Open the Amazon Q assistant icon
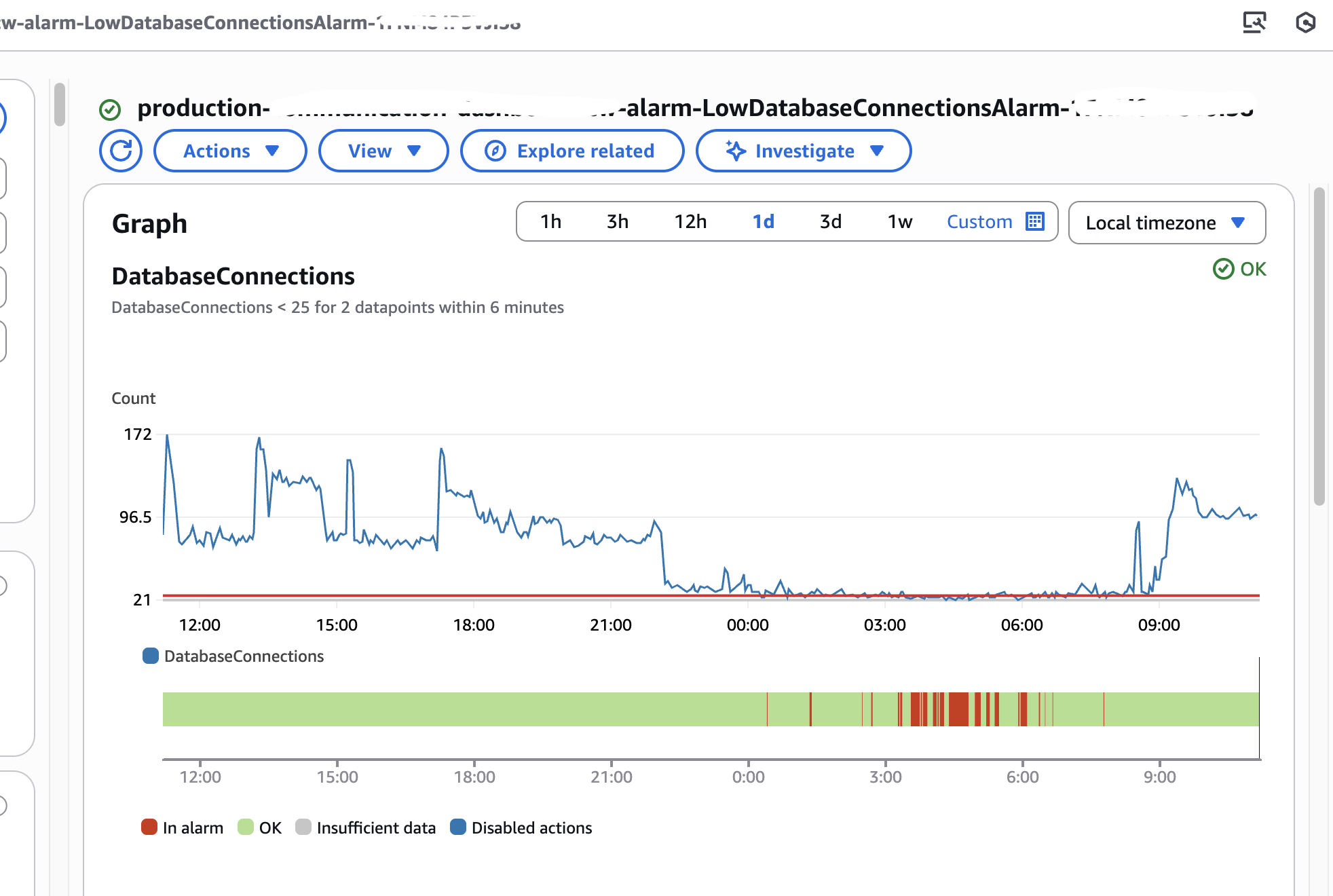The height and width of the screenshot is (896, 1333). click(x=1307, y=22)
